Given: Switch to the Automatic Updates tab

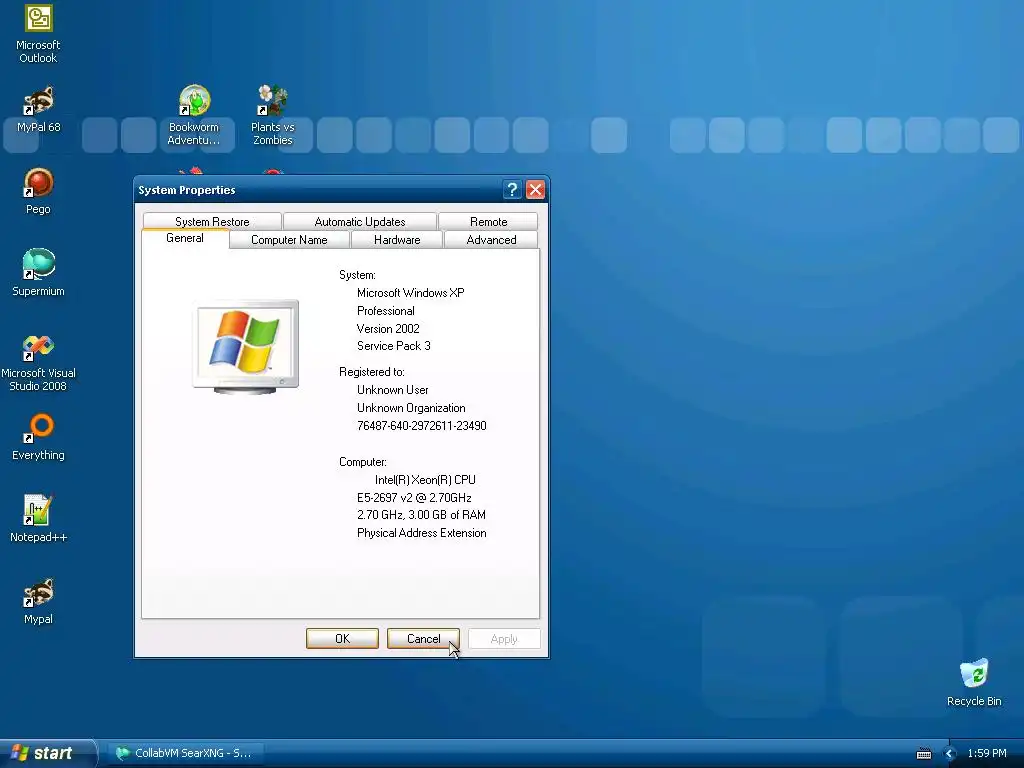Looking at the screenshot, I should [360, 221].
